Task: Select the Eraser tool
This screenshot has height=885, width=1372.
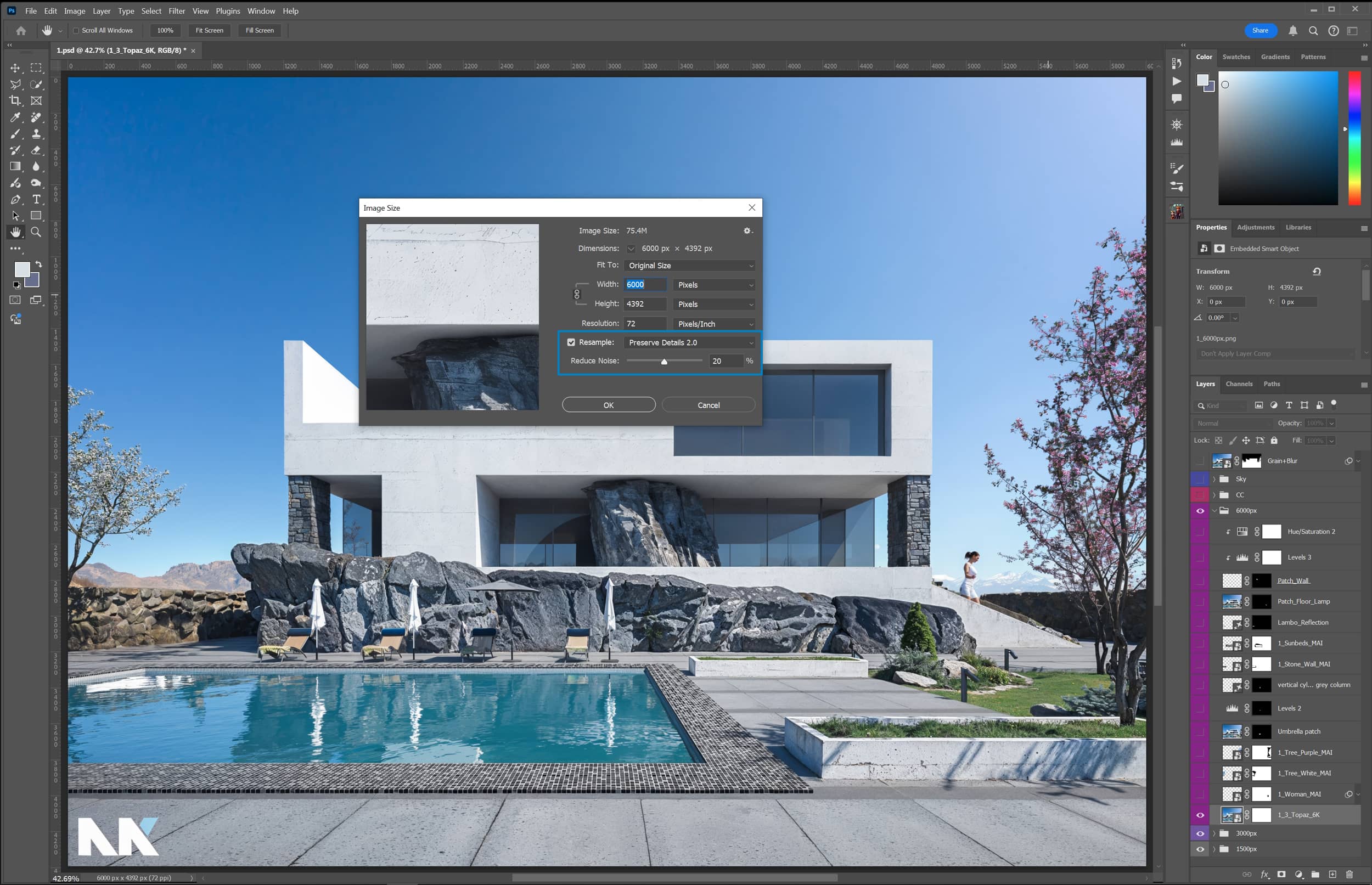Action: click(x=36, y=150)
